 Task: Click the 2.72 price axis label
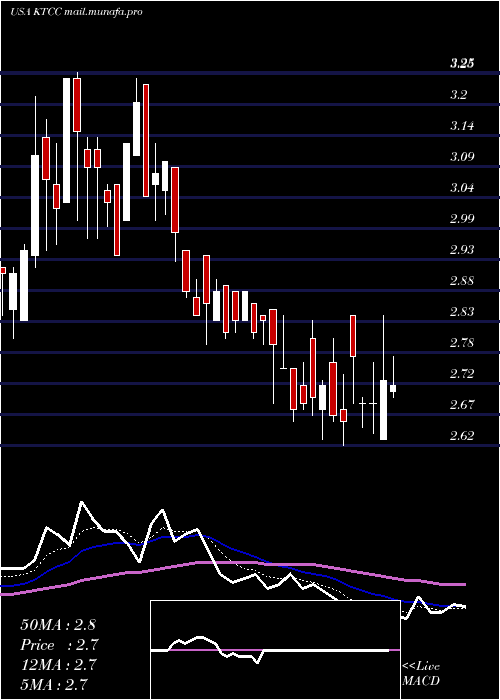[x=461, y=374]
